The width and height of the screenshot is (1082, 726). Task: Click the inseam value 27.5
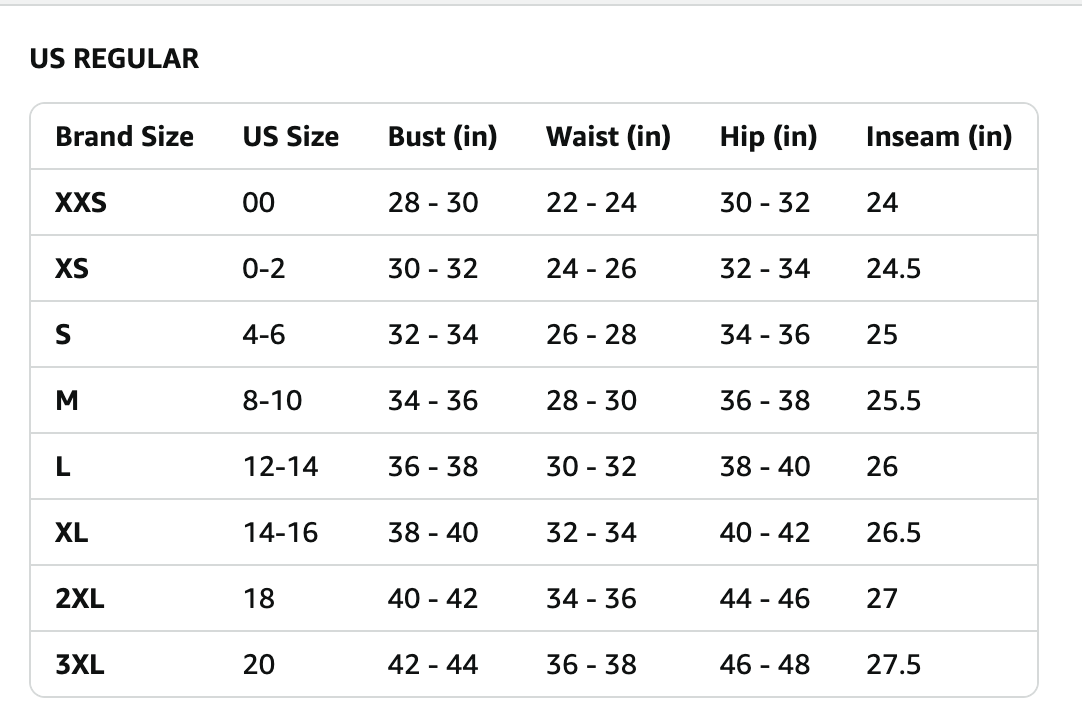tap(893, 665)
